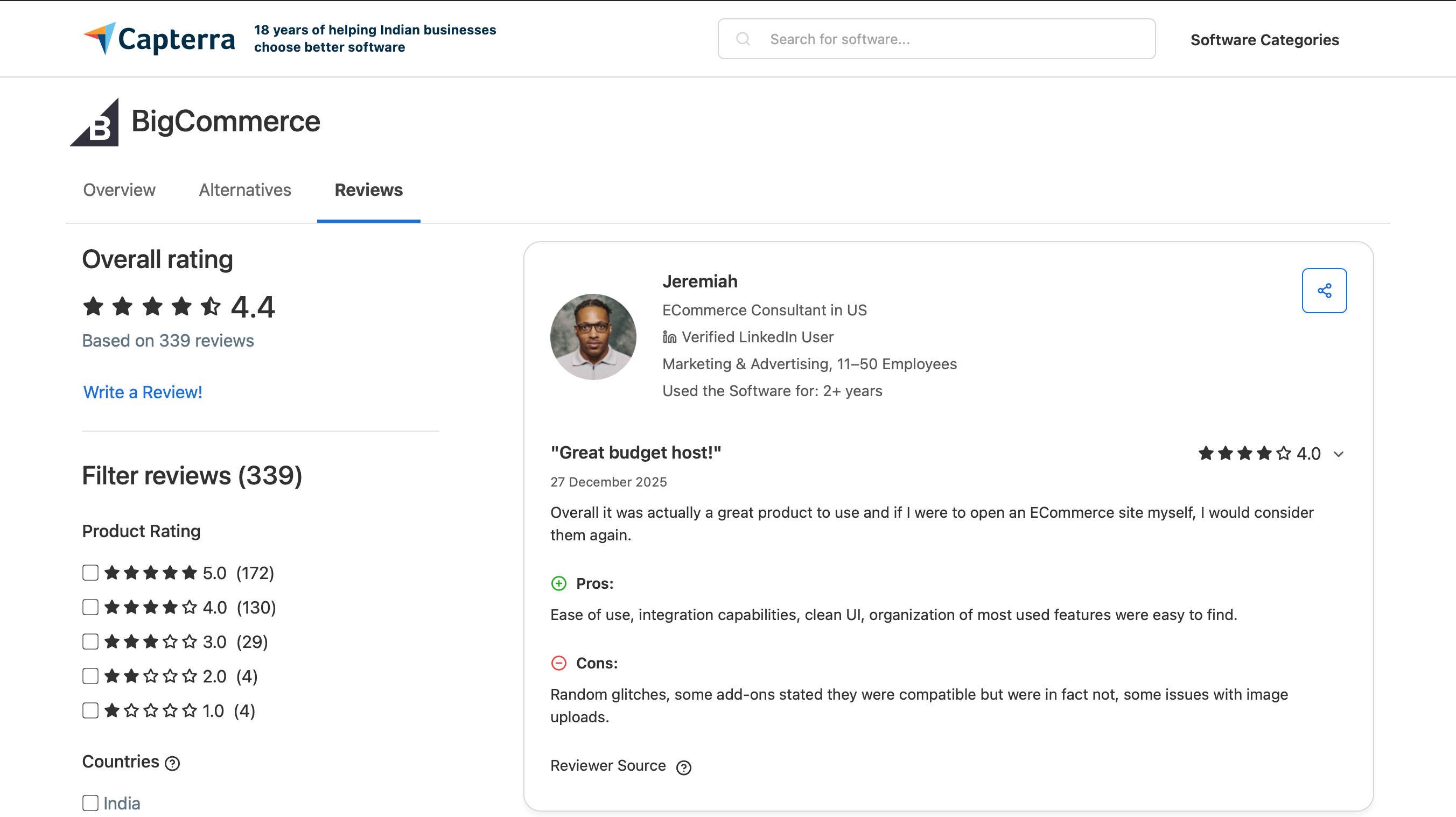Click the Search for software input field
Image resolution: width=1456 pixels, height=817 pixels.
[x=936, y=38]
